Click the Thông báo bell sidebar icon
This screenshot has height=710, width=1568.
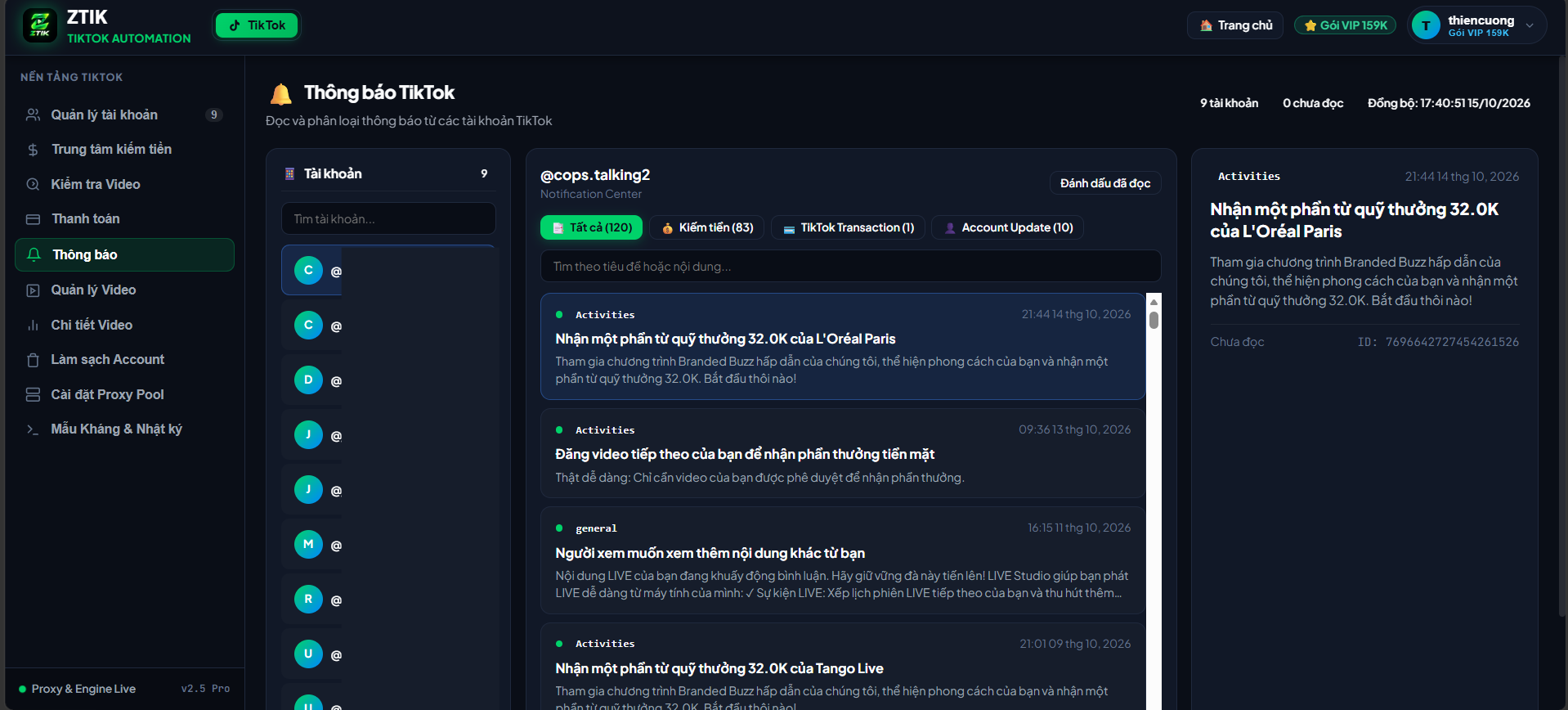[x=34, y=254]
